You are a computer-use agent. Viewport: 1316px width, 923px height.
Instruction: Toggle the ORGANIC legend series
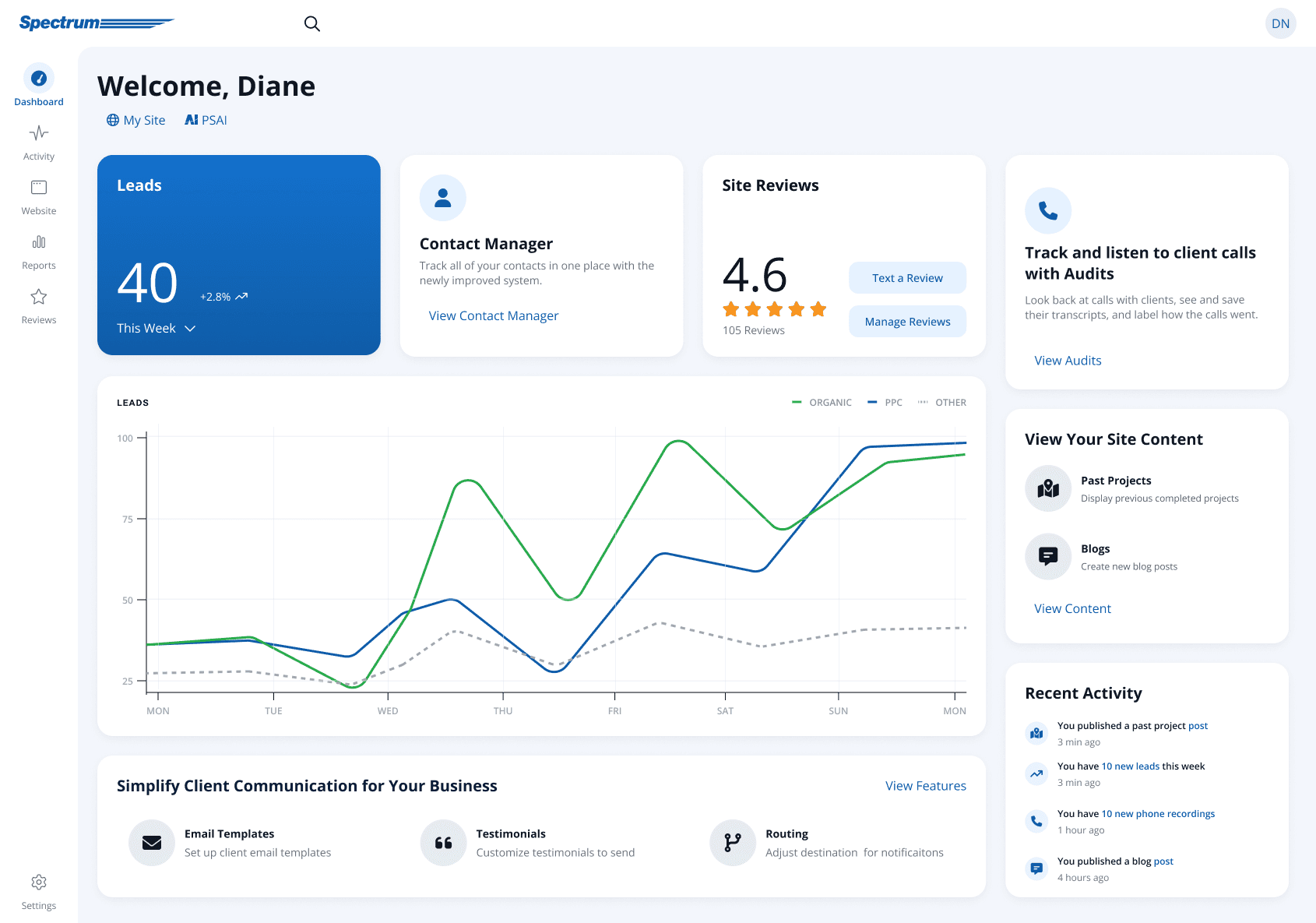pos(822,403)
